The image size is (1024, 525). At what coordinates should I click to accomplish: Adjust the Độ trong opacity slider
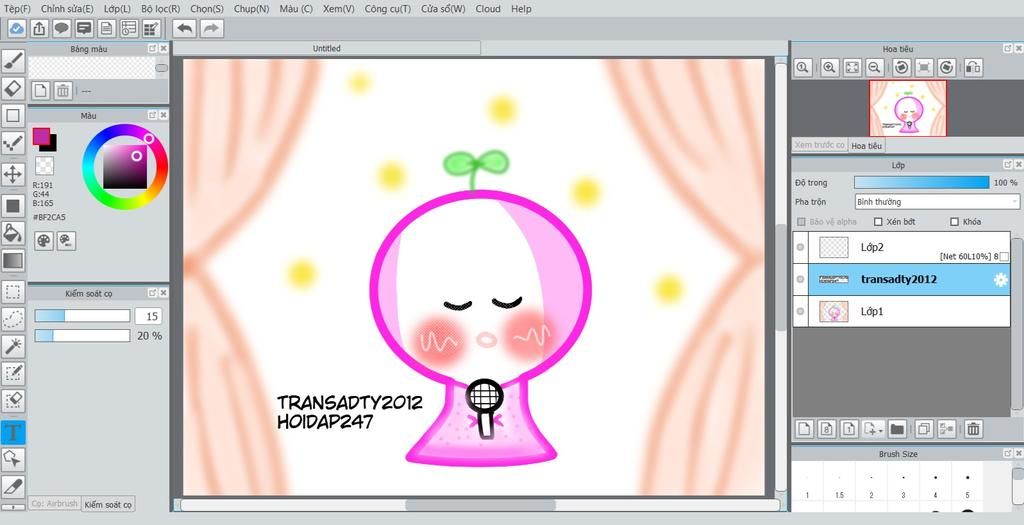[922, 183]
